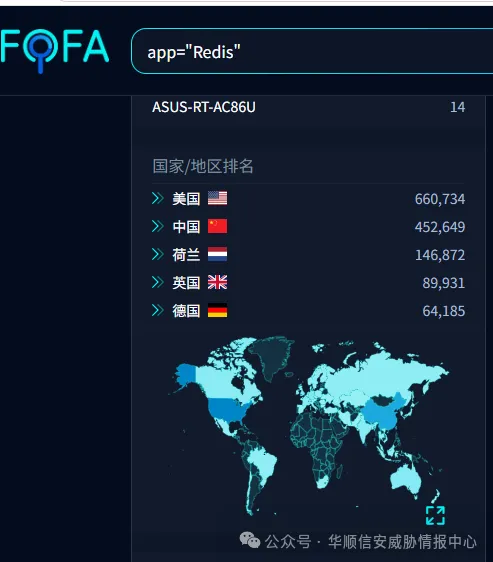Click the Germany flag icon
The image size is (493, 562).
(217, 310)
